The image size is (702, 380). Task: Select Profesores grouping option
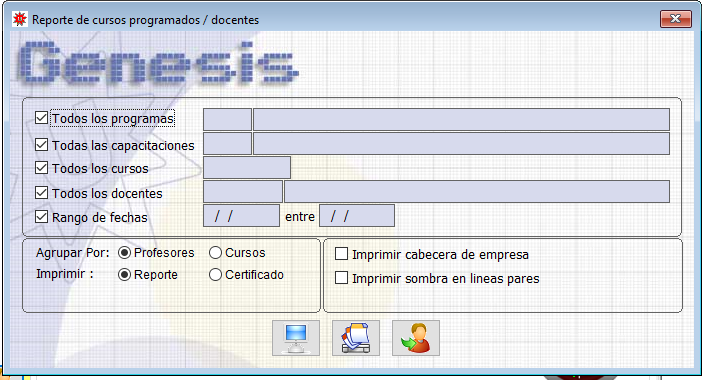(x=124, y=253)
